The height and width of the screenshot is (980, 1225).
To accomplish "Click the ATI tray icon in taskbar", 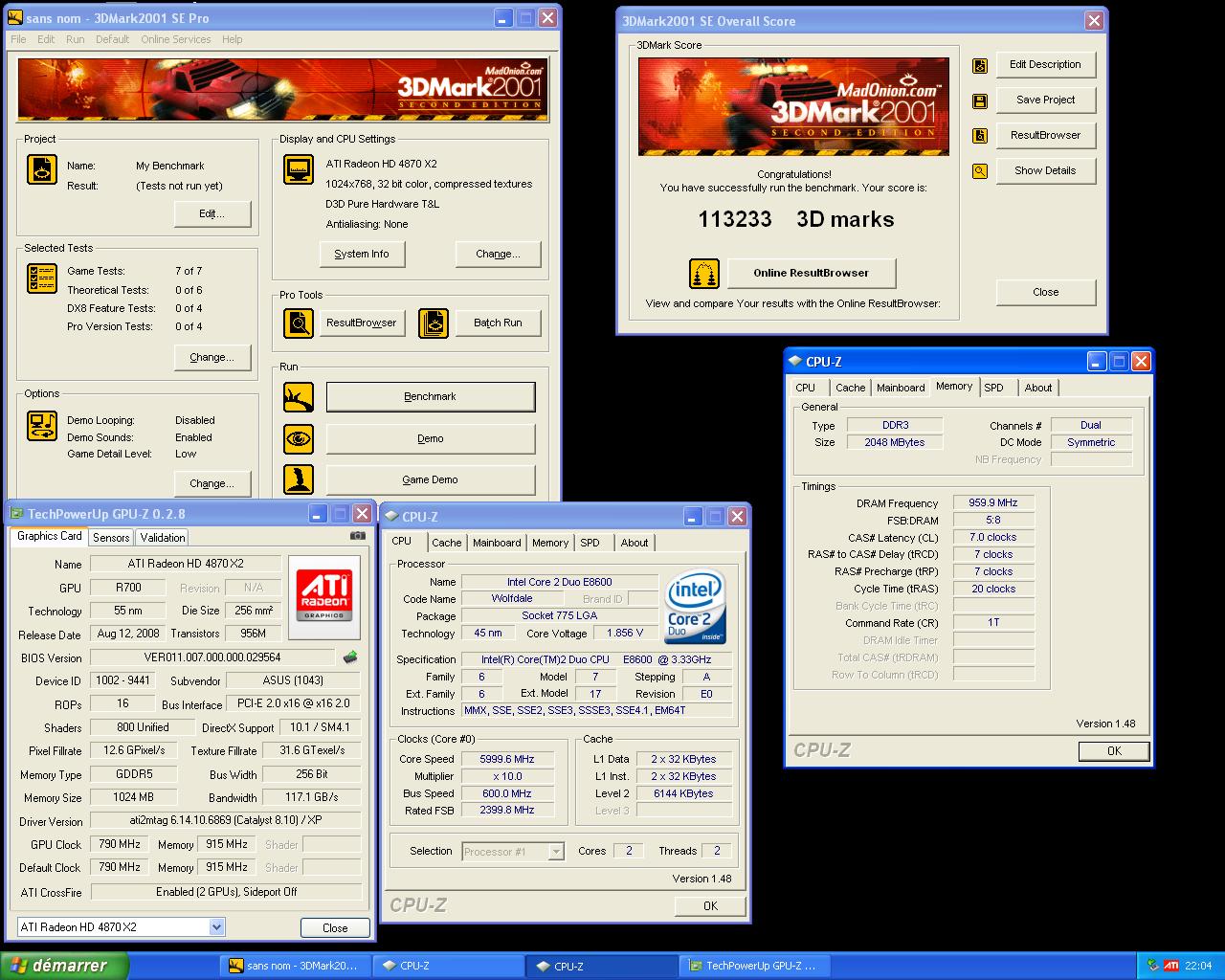I will (x=1171, y=966).
